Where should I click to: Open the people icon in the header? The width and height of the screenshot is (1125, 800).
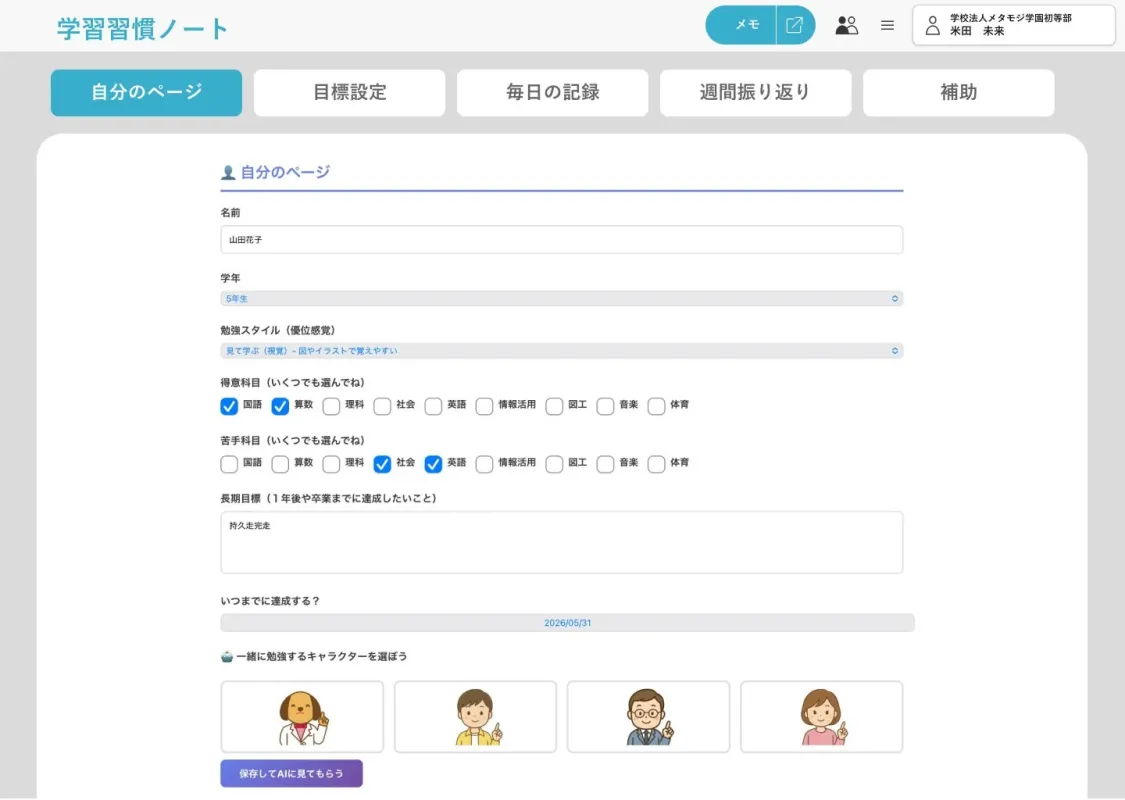coord(847,25)
